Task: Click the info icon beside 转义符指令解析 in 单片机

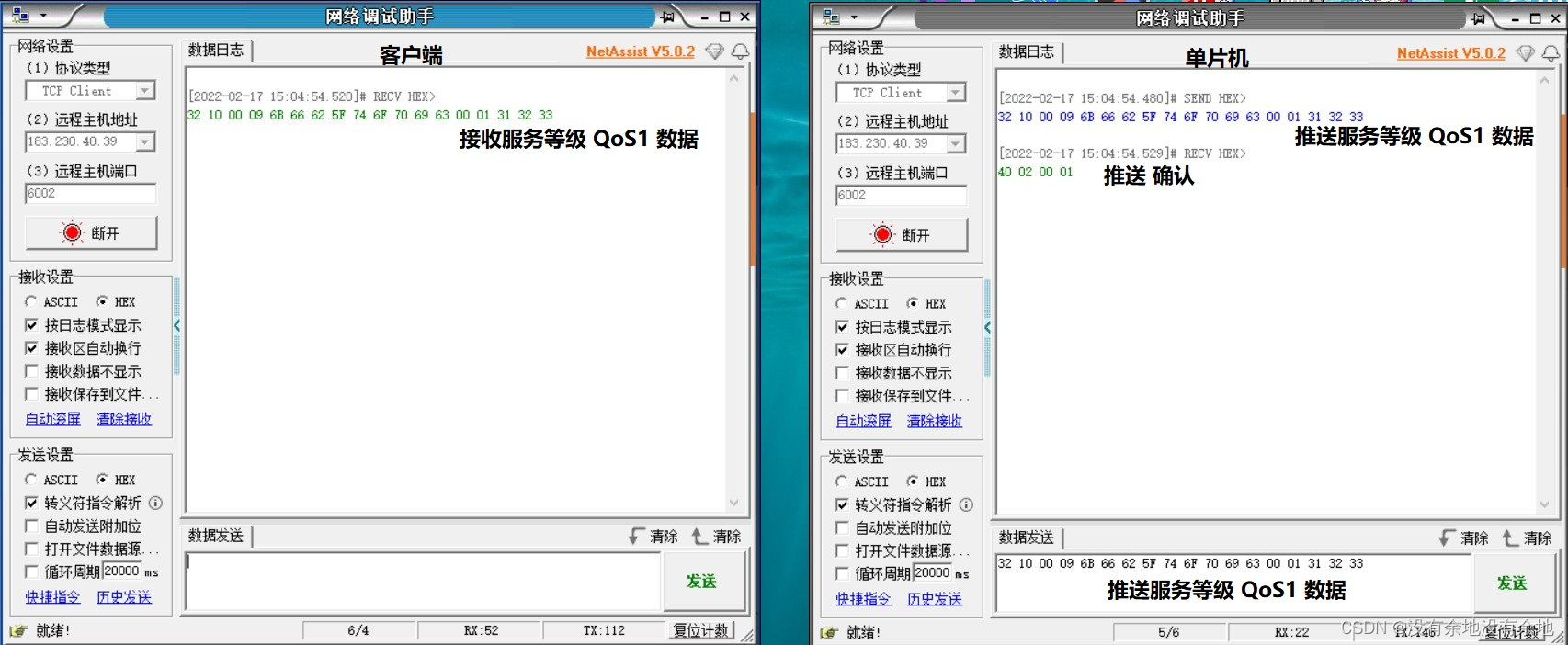Action: pyautogui.click(x=966, y=504)
